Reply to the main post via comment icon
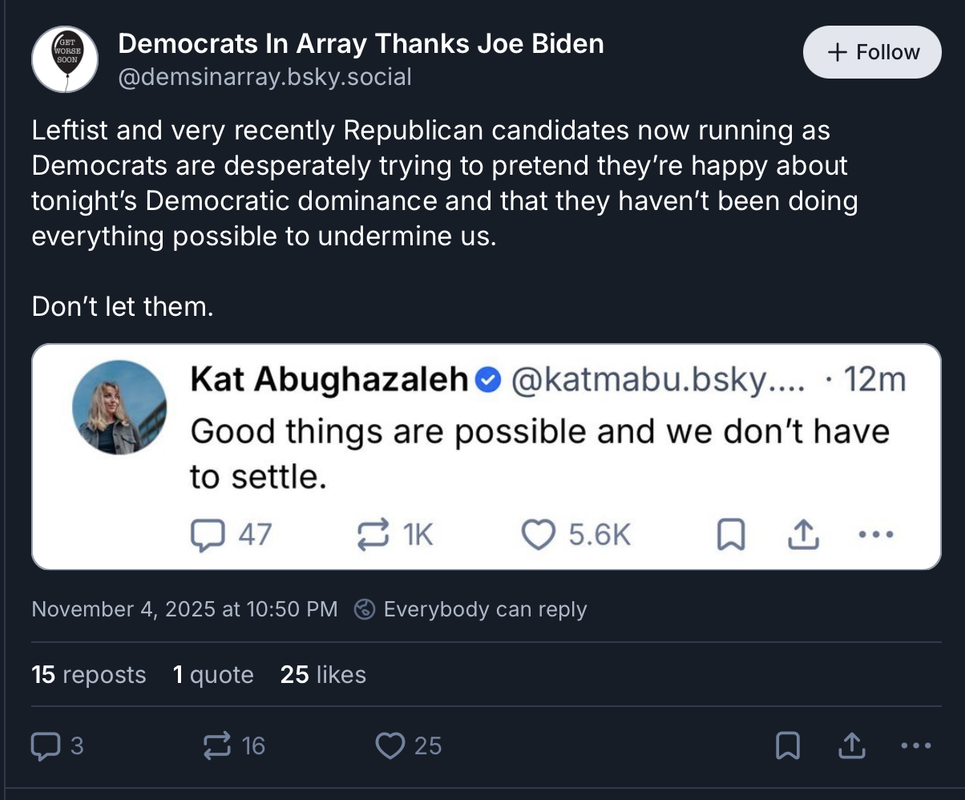Screen dimensions: 965x800 click(x=47, y=745)
